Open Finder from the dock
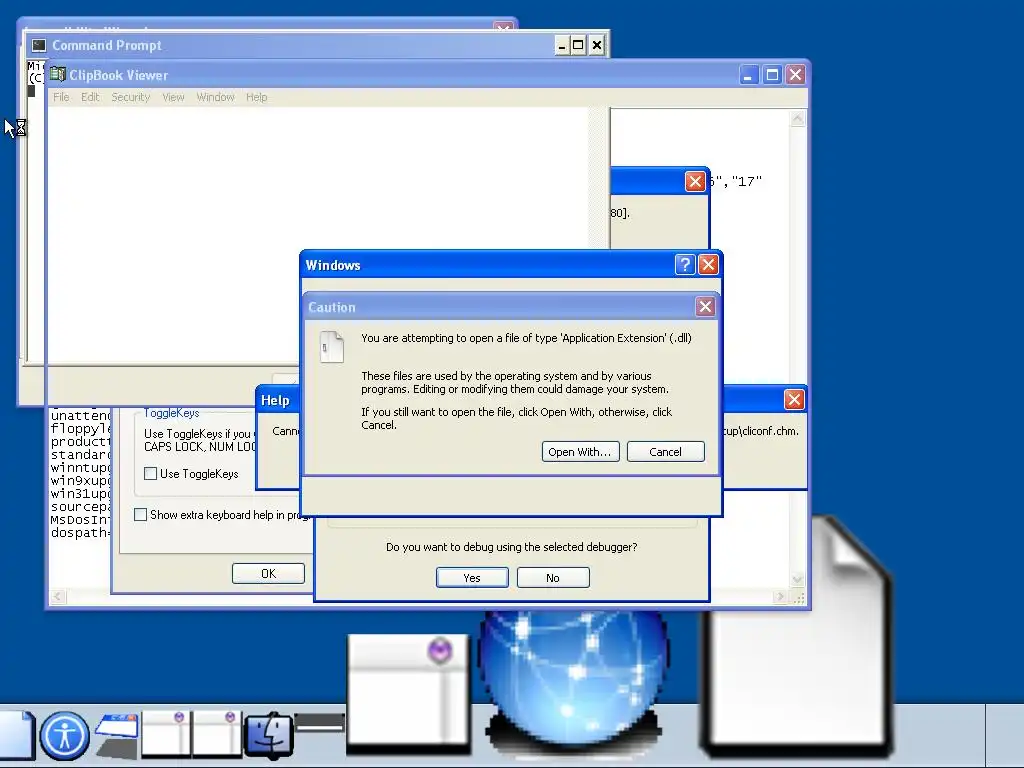The width and height of the screenshot is (1024, 768). pyautogui.click(x=268, y=736)
